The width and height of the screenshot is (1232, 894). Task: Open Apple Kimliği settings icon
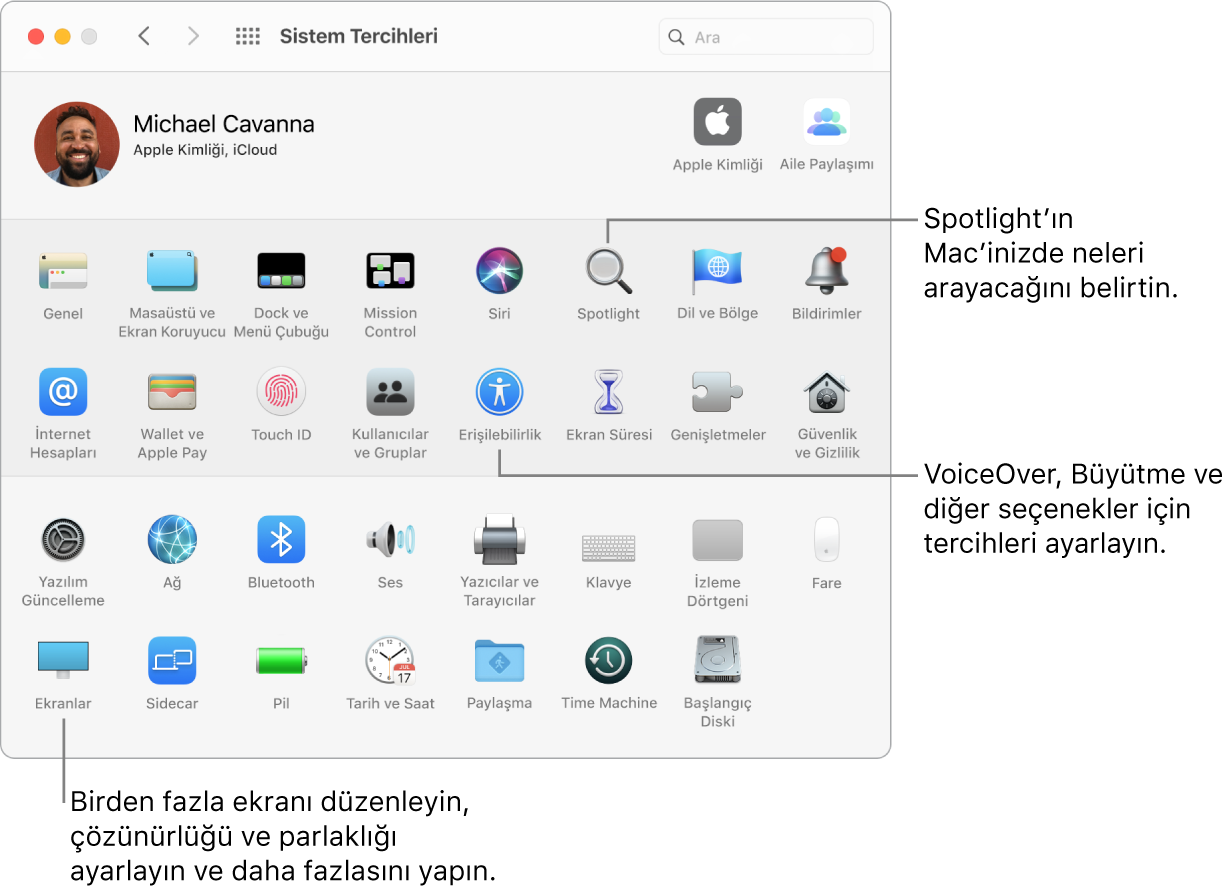coord(717,122)
